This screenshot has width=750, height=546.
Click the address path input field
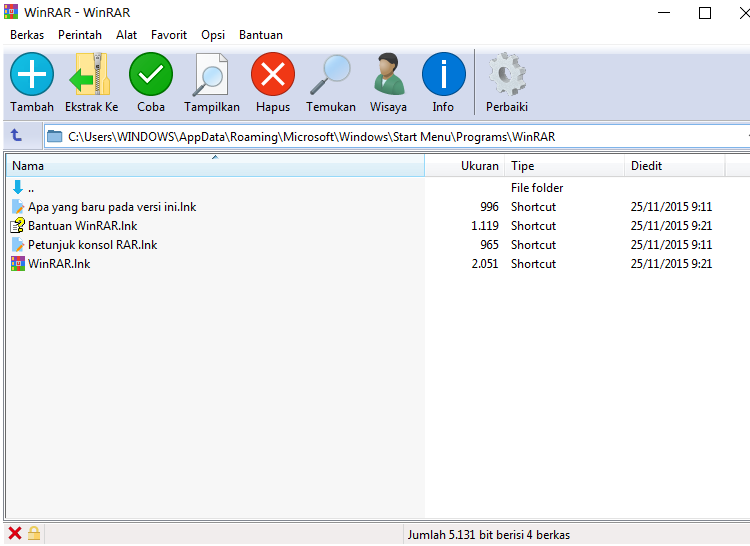pyautogui.click(x=397, y=137)
